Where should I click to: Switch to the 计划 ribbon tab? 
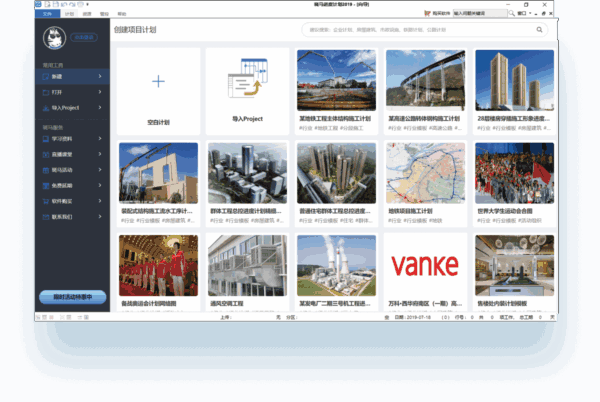tap(69, 15)
